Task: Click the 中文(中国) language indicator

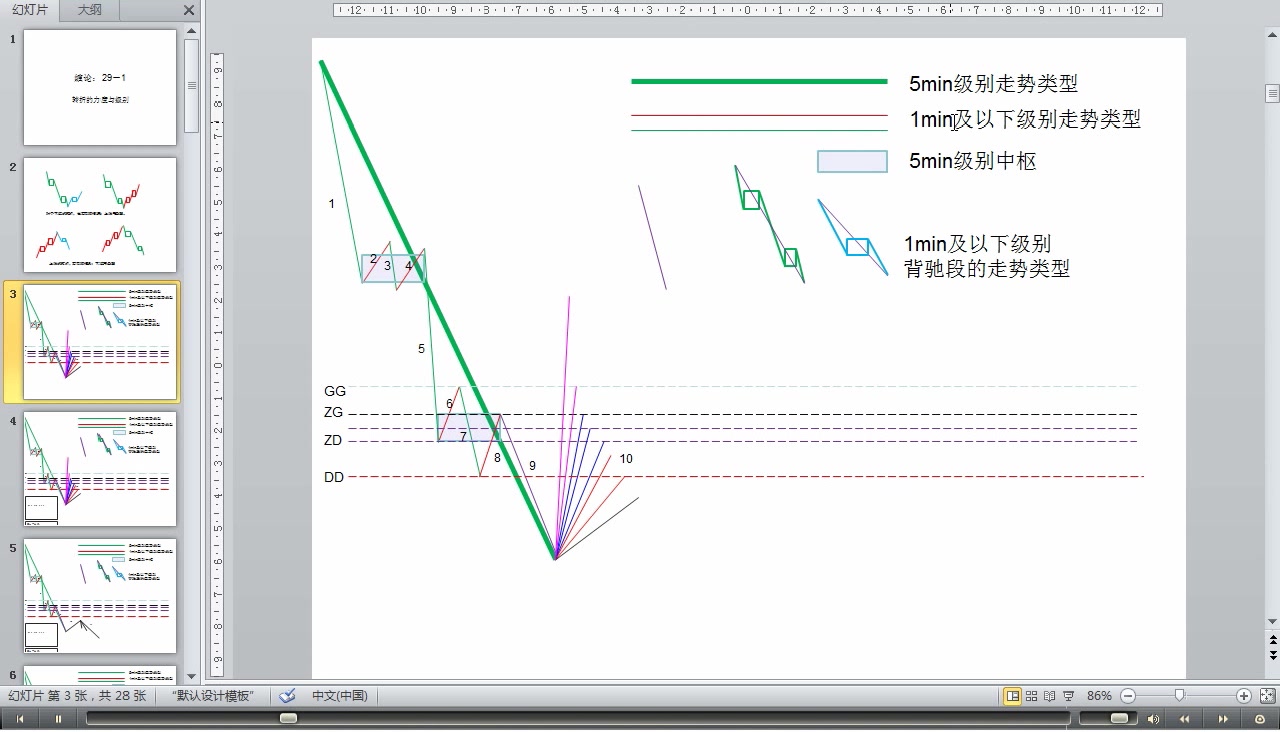Action: point(340,696)
